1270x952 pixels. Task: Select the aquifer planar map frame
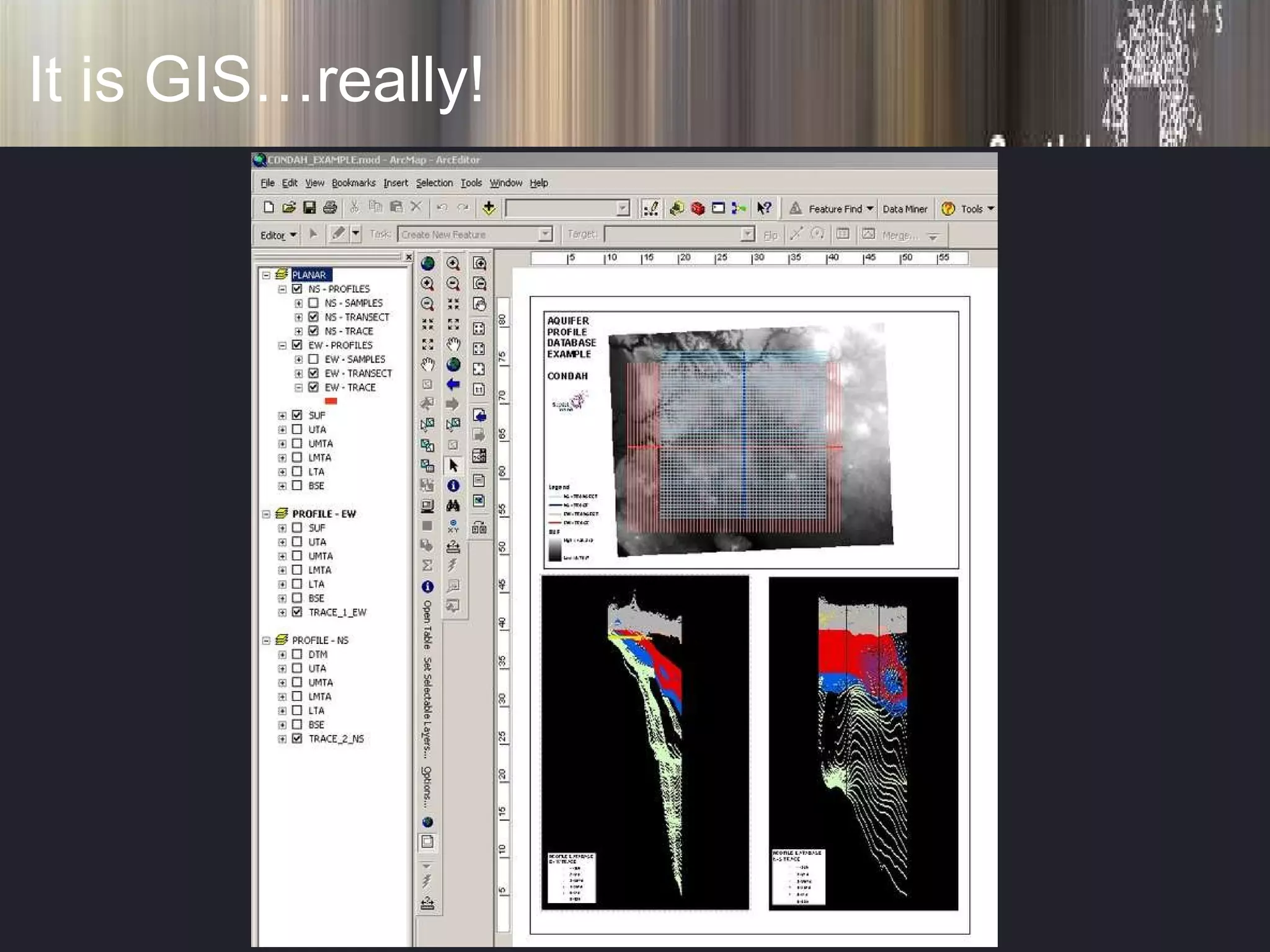point(751,439)
